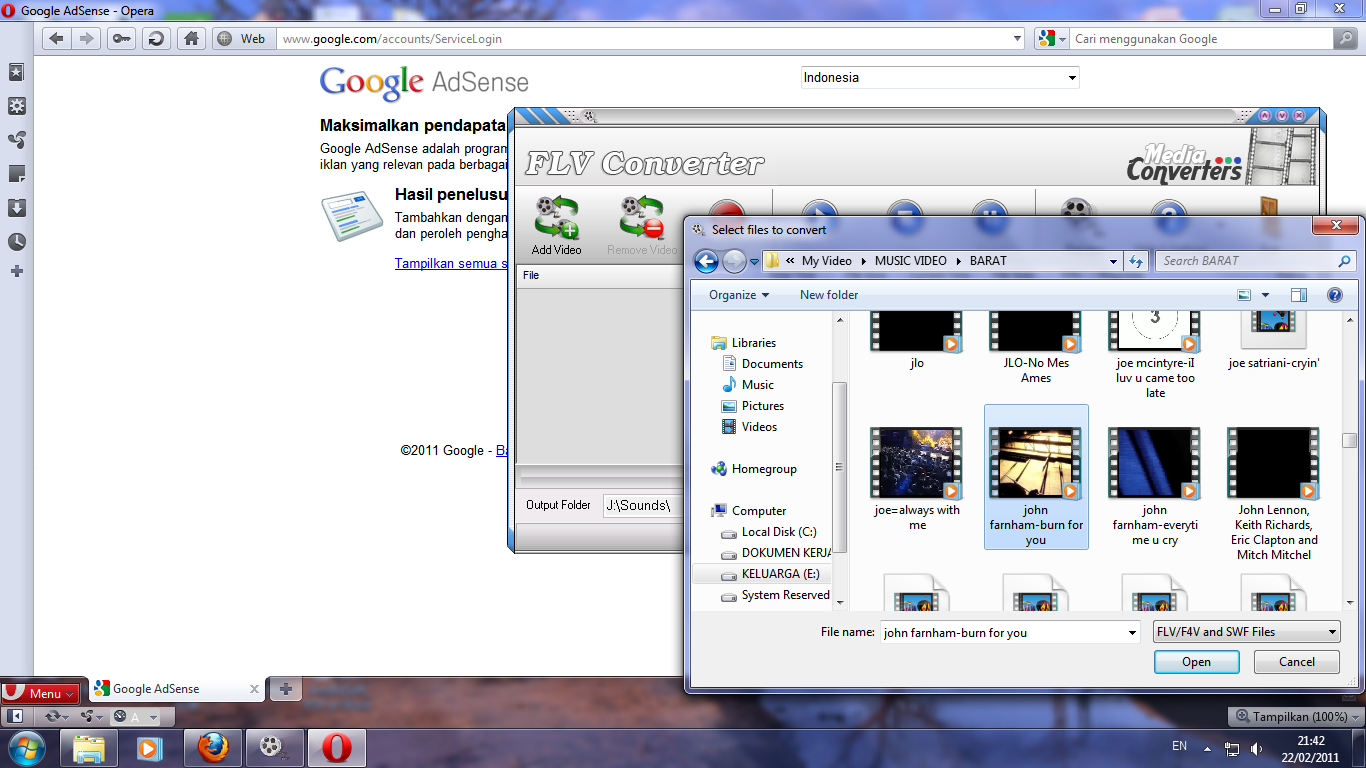Image resolution: width=1366 pixels, height=768 pixels.
Task: Select the Google AdSense tab
Action: coord(177,689)
